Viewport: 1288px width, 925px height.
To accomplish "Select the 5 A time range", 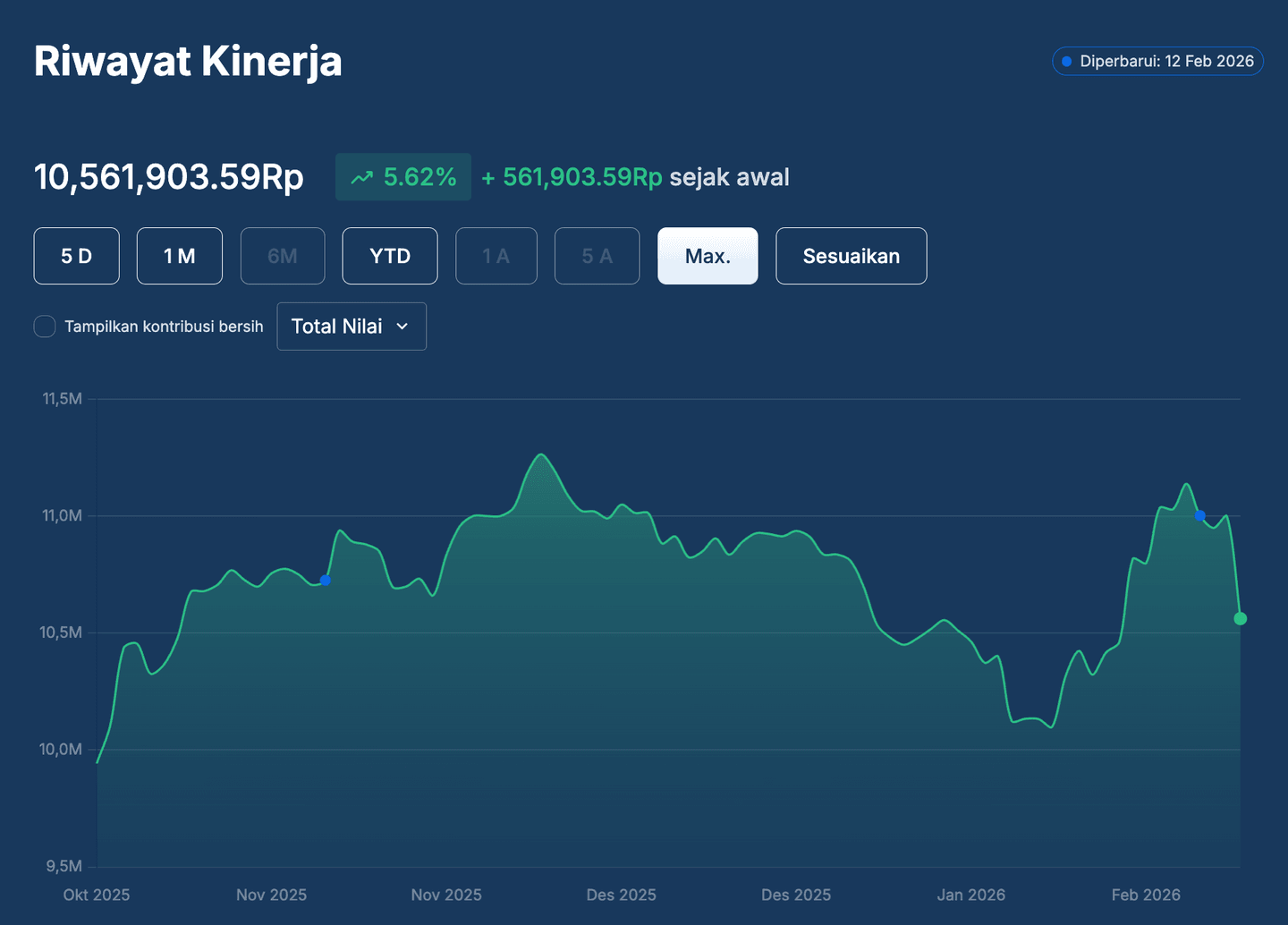I will 597,256.
